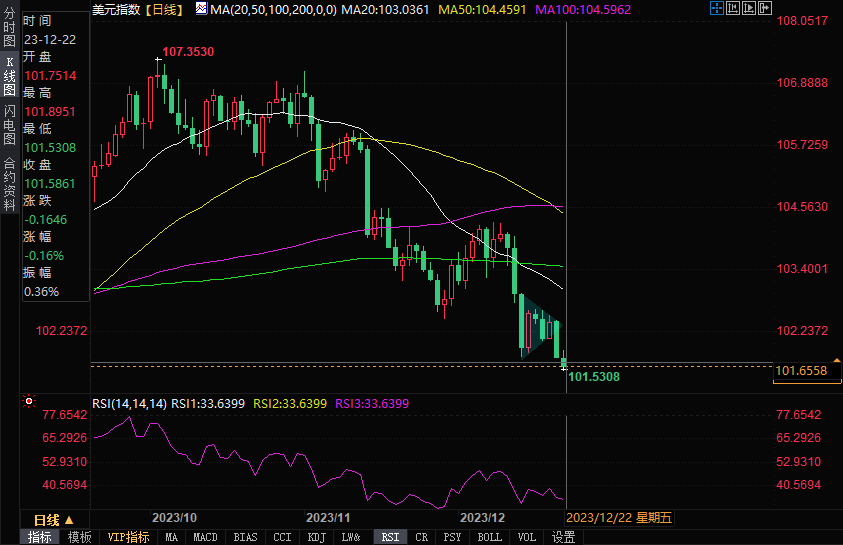Toggle the KDJ indicator
The height and width of the screenshot is (545, 843).
tap(316, 537)
